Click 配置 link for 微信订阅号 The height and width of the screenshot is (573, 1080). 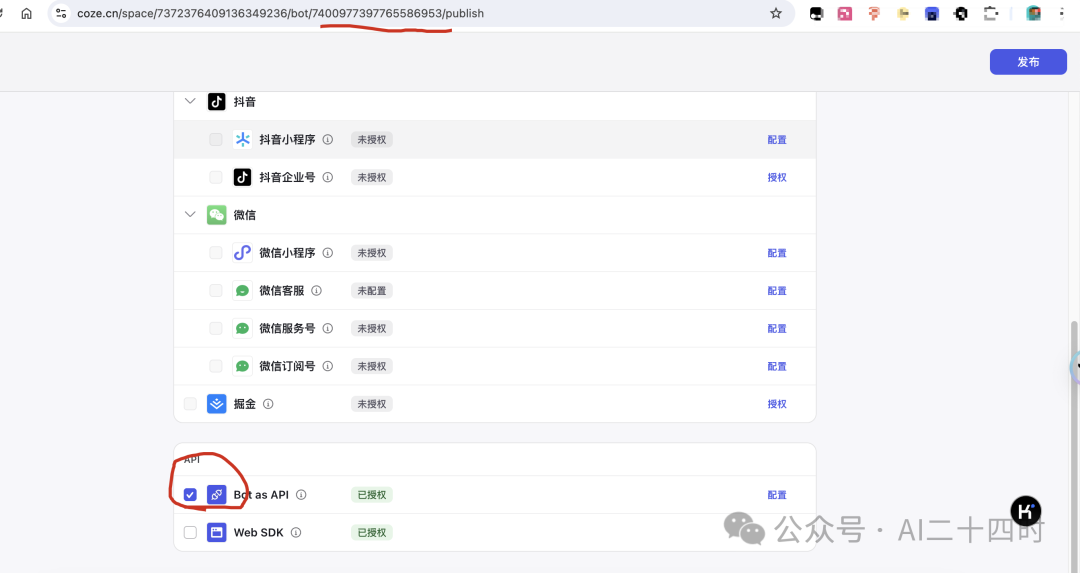[x=777, y=366]
